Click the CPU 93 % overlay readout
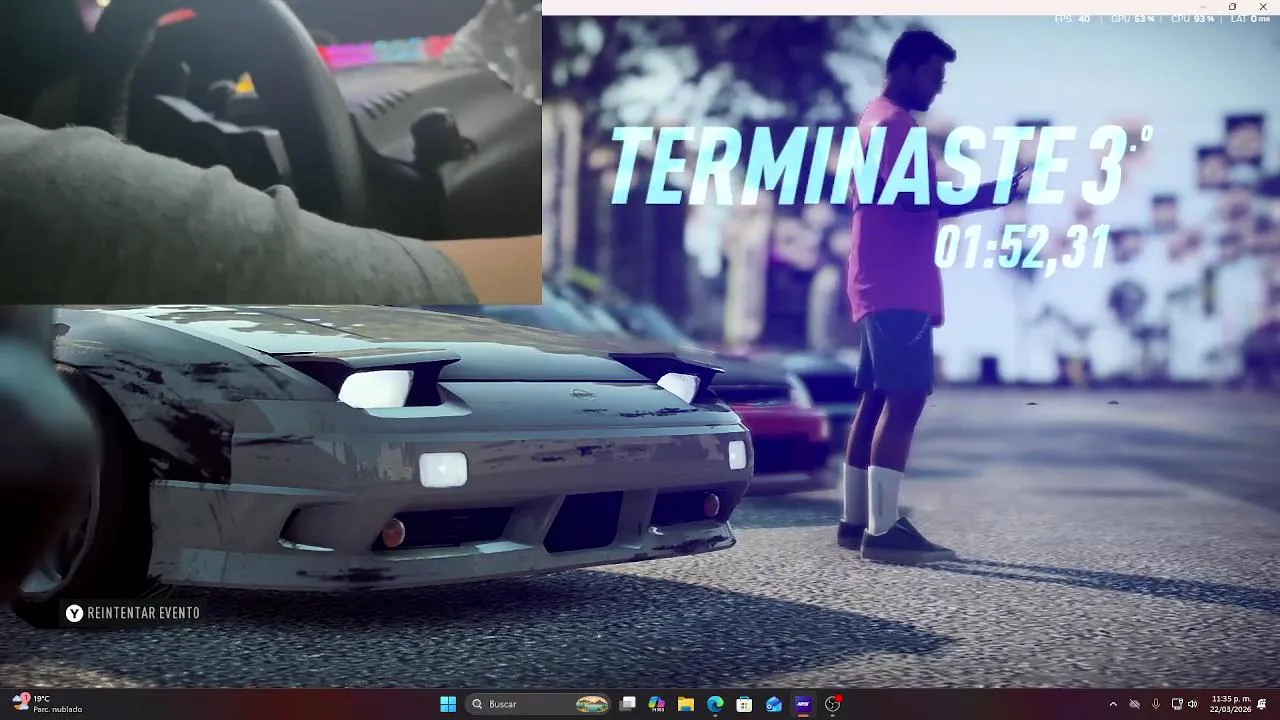 pyautogui.click(x=1192, y=19)
